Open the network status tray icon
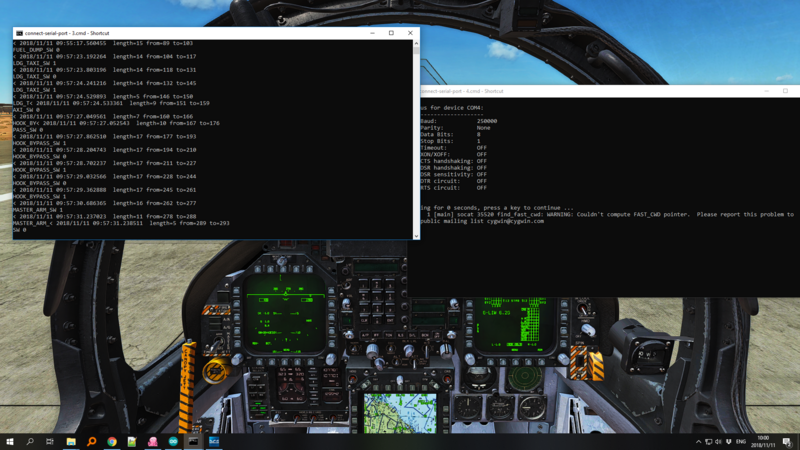Screen dimensions: 800x450 point(709,442)
